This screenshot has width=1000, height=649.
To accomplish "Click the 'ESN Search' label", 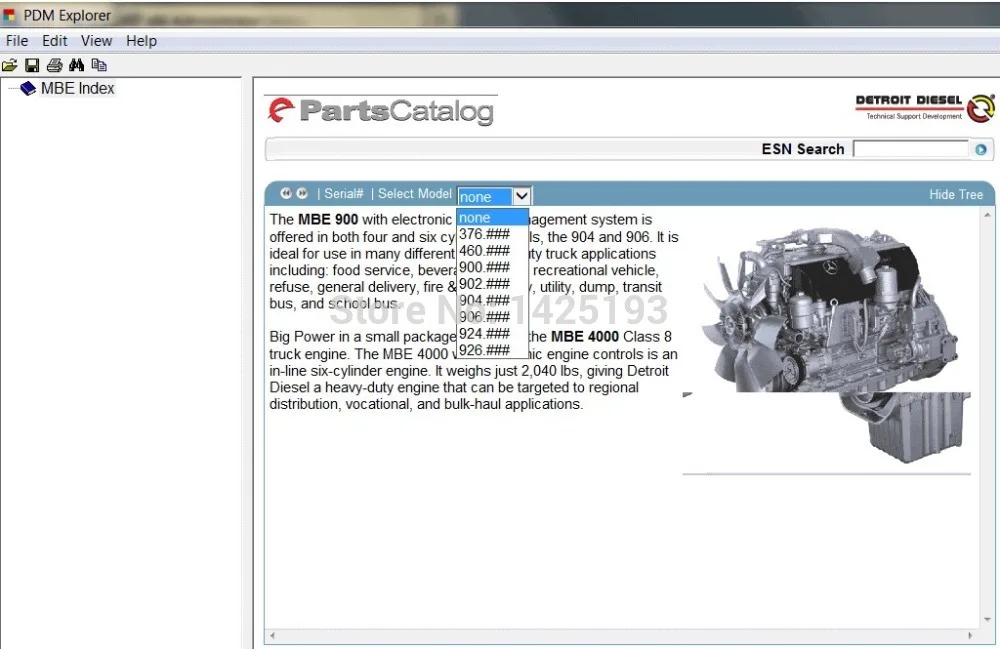I will click(802, 149).
